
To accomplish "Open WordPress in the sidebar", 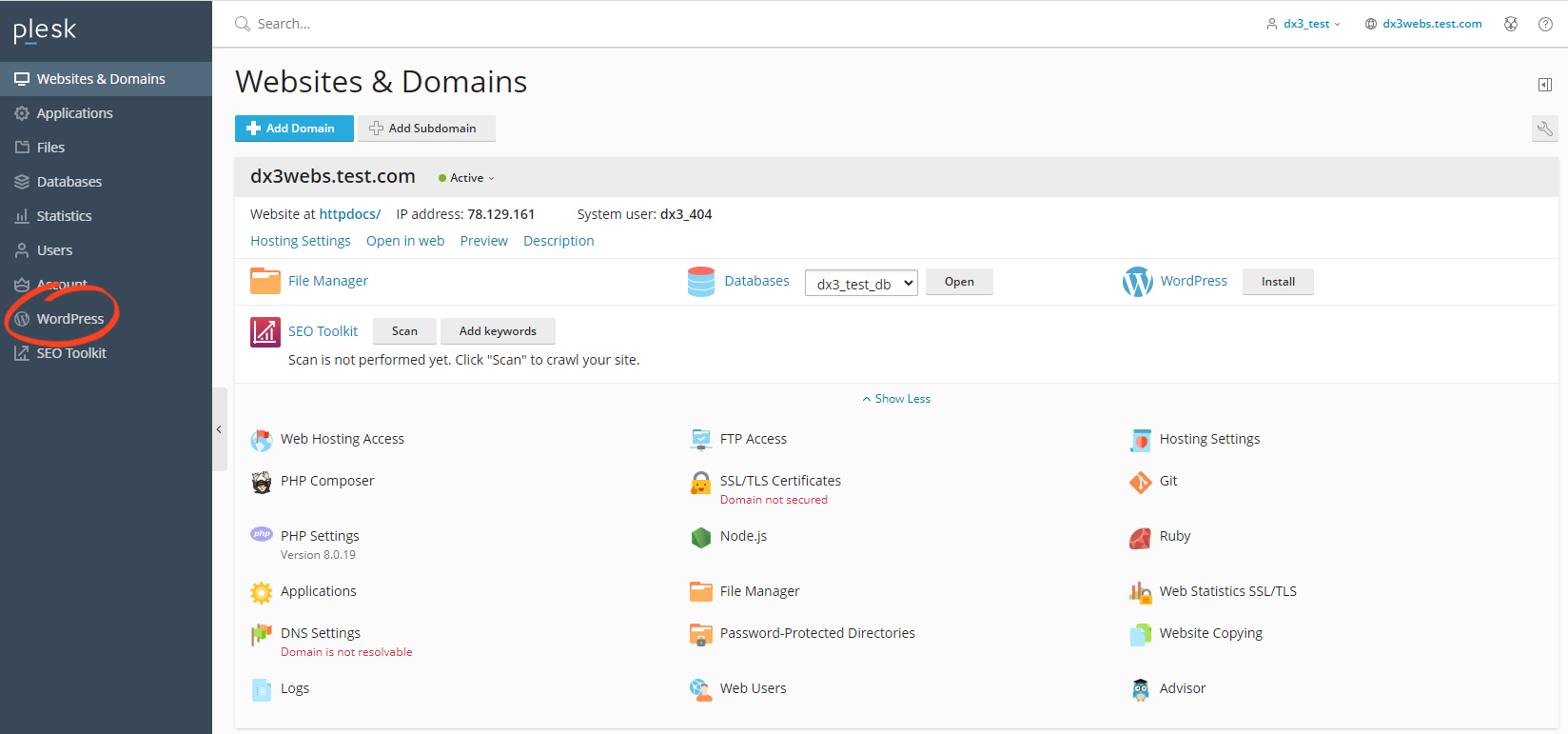I will 106,319.
